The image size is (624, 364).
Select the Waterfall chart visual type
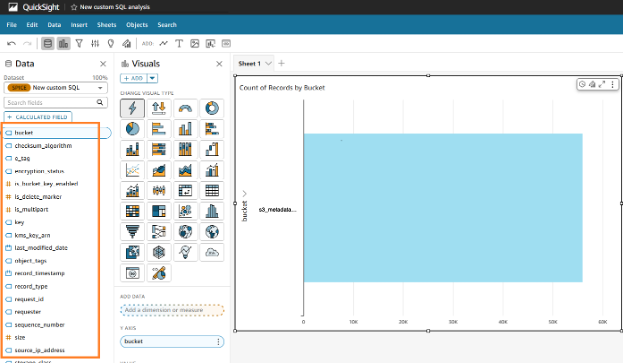(x=212, y=150)
